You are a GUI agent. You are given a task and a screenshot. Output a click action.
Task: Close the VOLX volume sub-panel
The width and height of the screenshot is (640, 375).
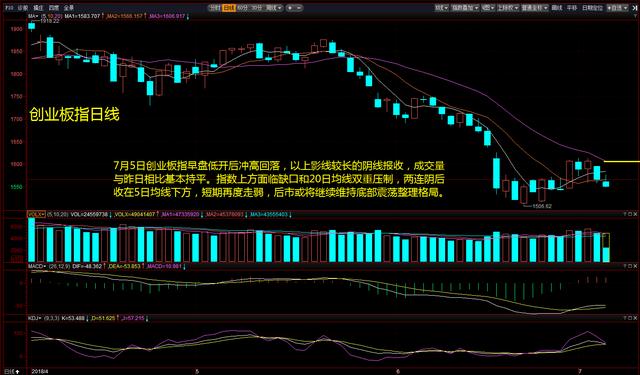[x=636, y=214]
